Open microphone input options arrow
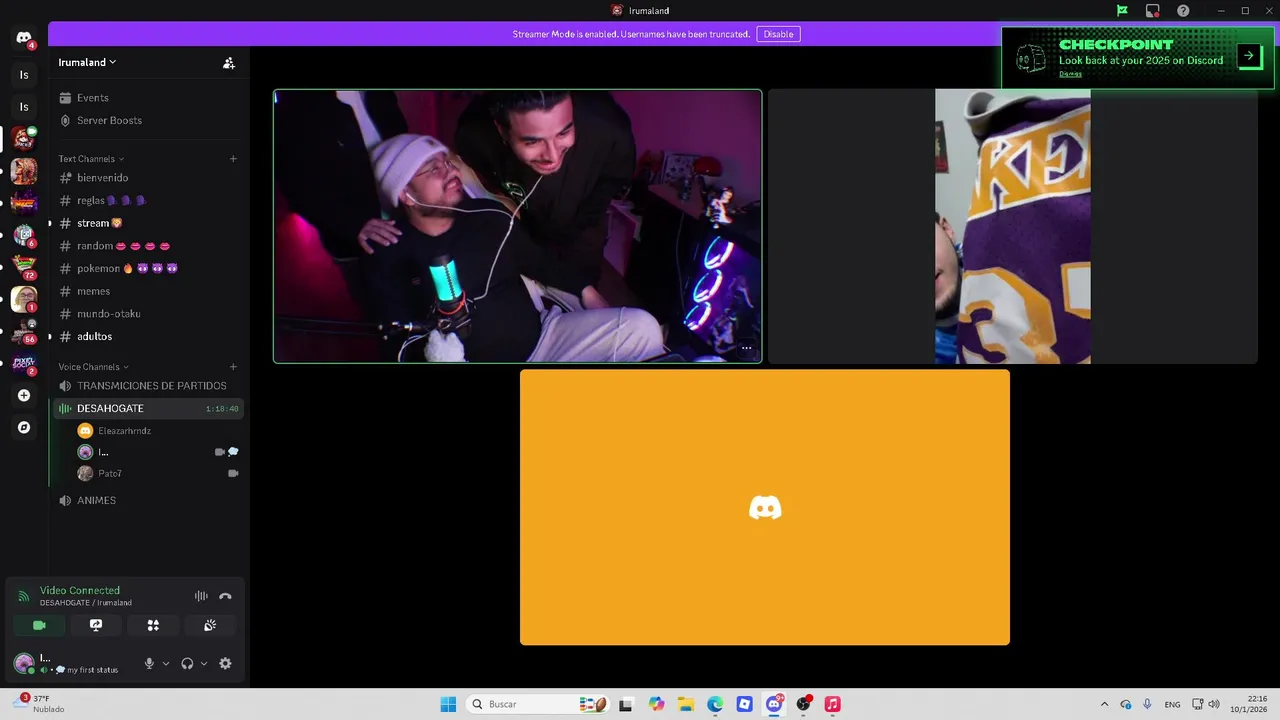The width and height of the screenshot is (1280, 720). click(x=166, y=663)
